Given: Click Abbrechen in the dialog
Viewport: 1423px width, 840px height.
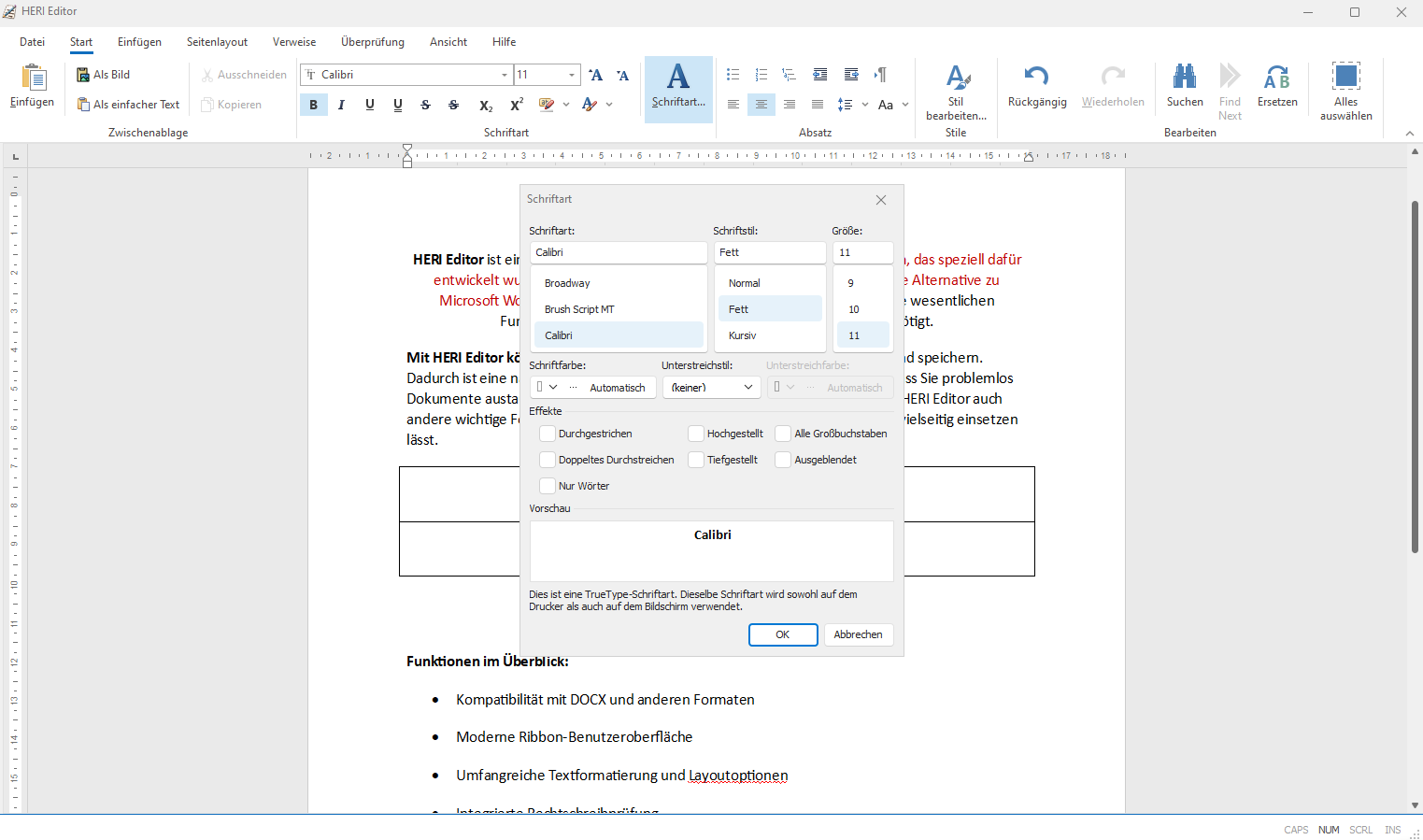Looking at the screenshot, I should click(x=859, y=634).
